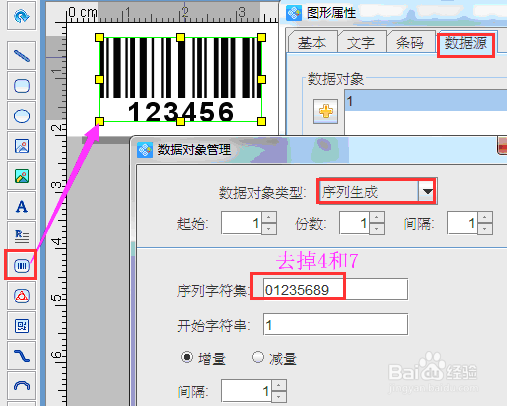Image resolution: width=507 pixels, height=406 pixels.
Task: Click the 图形属性 window app icon
Action: (x=294, y=13)
